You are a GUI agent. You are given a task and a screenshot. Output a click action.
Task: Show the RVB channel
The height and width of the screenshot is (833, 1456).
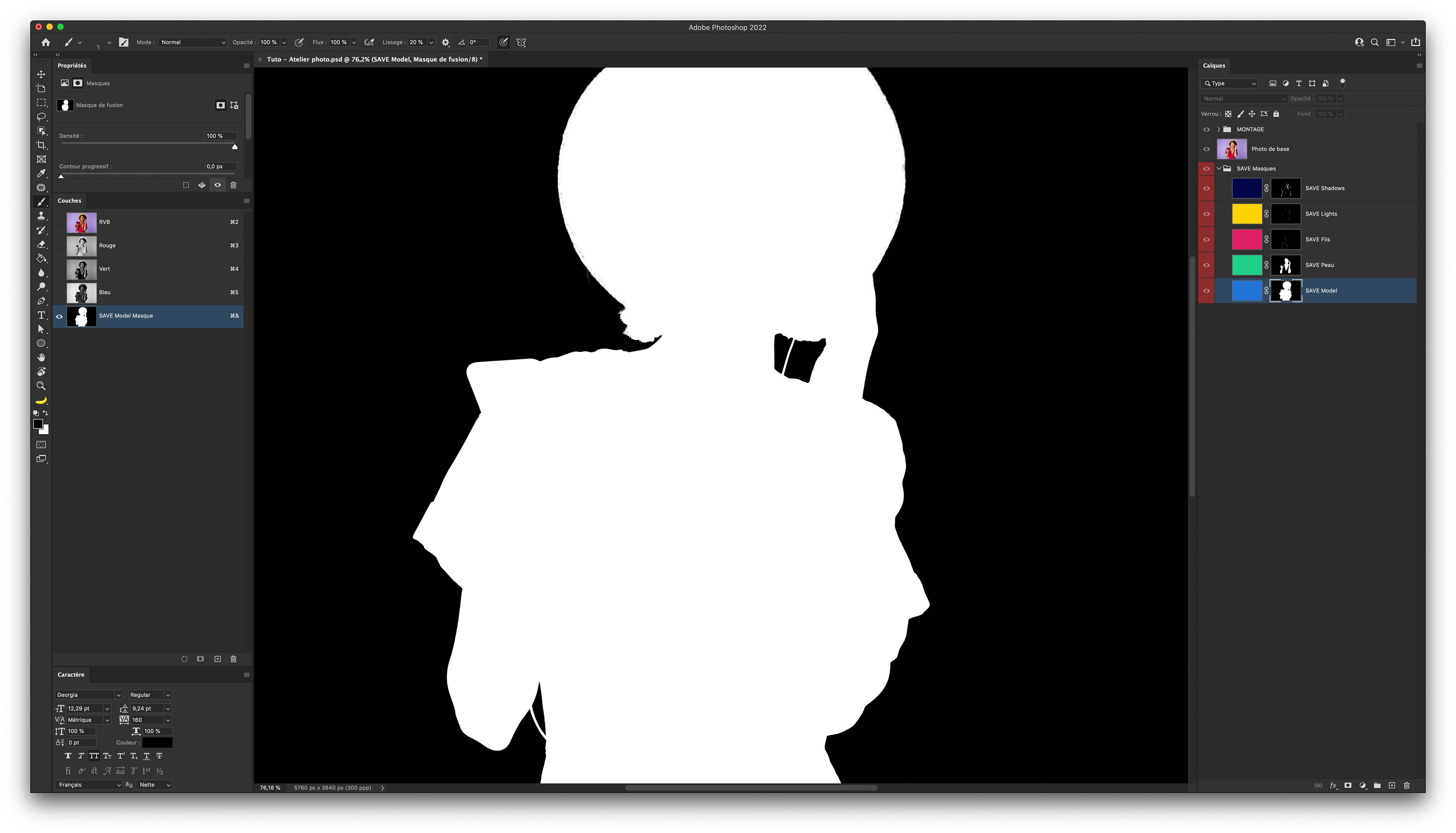click(x=60, y=223)
